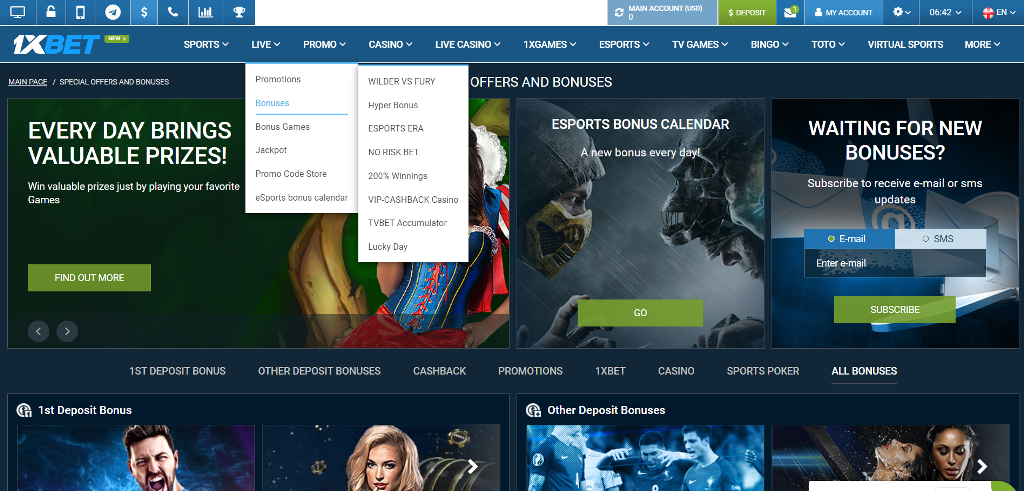Image resolution: width=1024 pixels, height=491 pixels.
Task: Click the arrow on the rightmost bonus card
Action: (982, 466)
